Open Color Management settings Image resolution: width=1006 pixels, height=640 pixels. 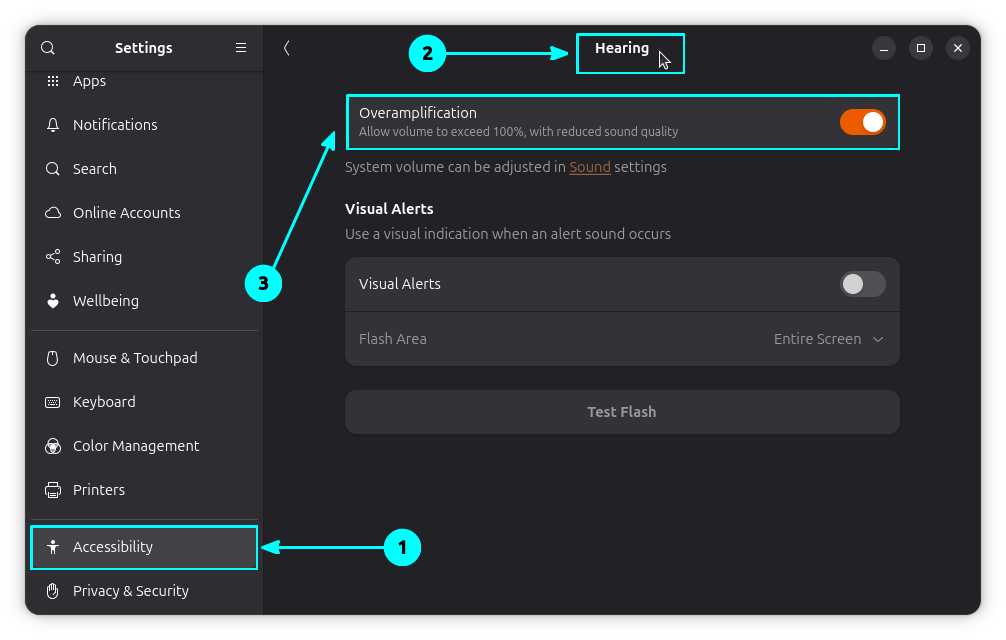click(x=144, y=446)
